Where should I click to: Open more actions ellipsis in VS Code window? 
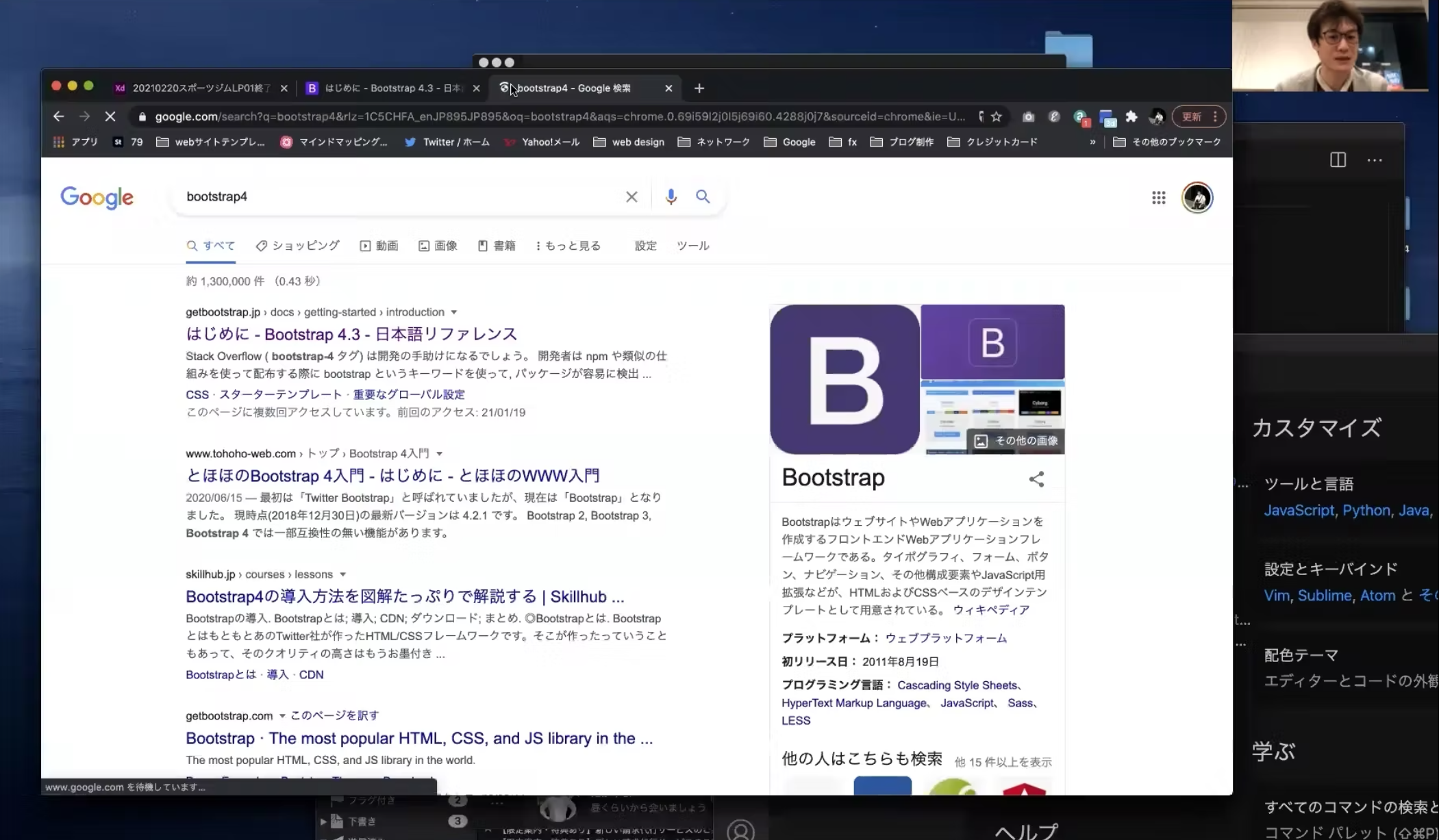1375,160
